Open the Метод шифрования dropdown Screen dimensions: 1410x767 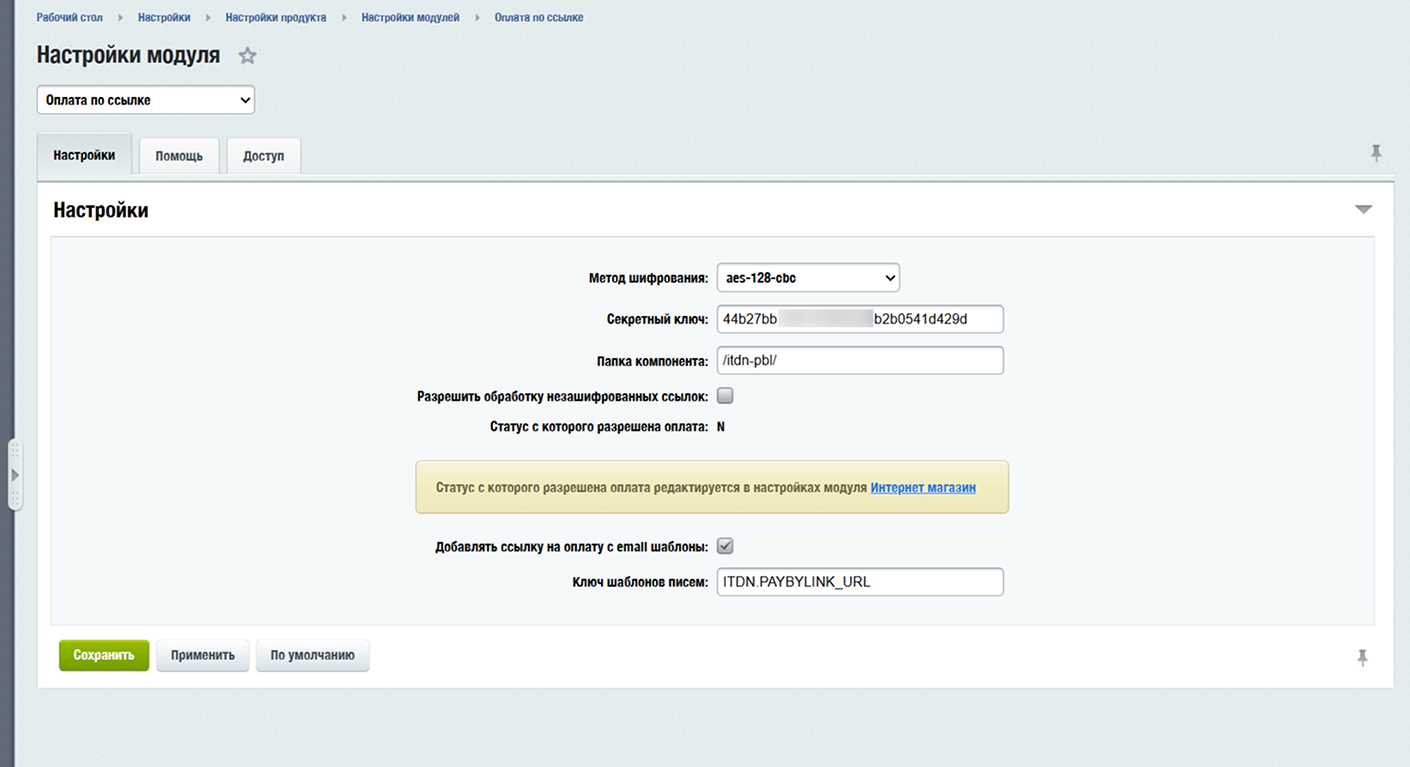click(808, 277)
